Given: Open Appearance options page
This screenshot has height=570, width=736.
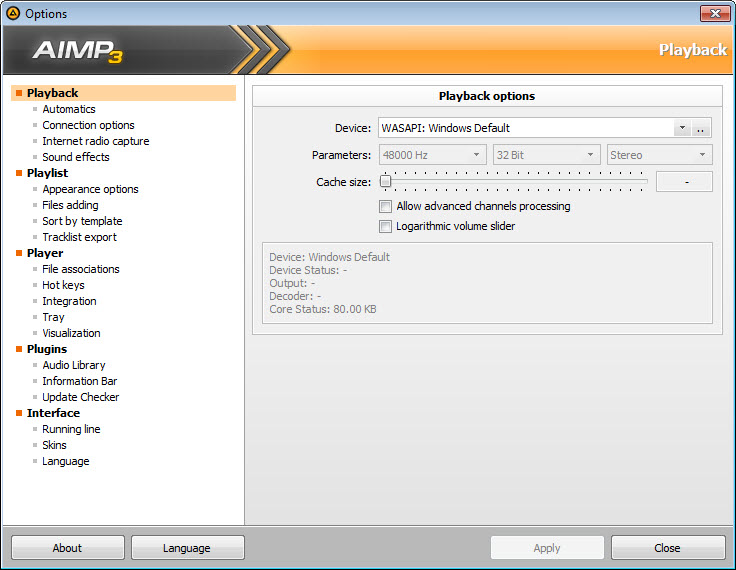Looking at the screenshot, I should (90, 189).
